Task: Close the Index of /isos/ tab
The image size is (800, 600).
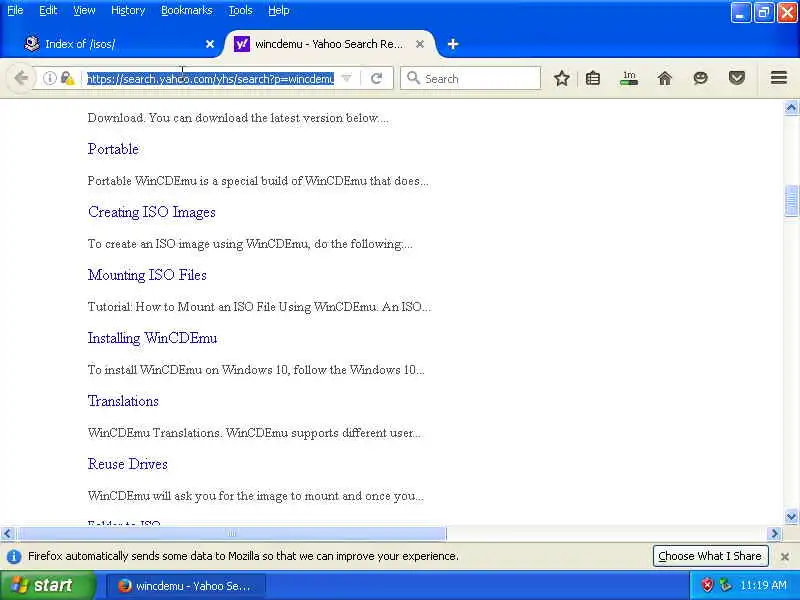Action: click(x=210, y=44)
